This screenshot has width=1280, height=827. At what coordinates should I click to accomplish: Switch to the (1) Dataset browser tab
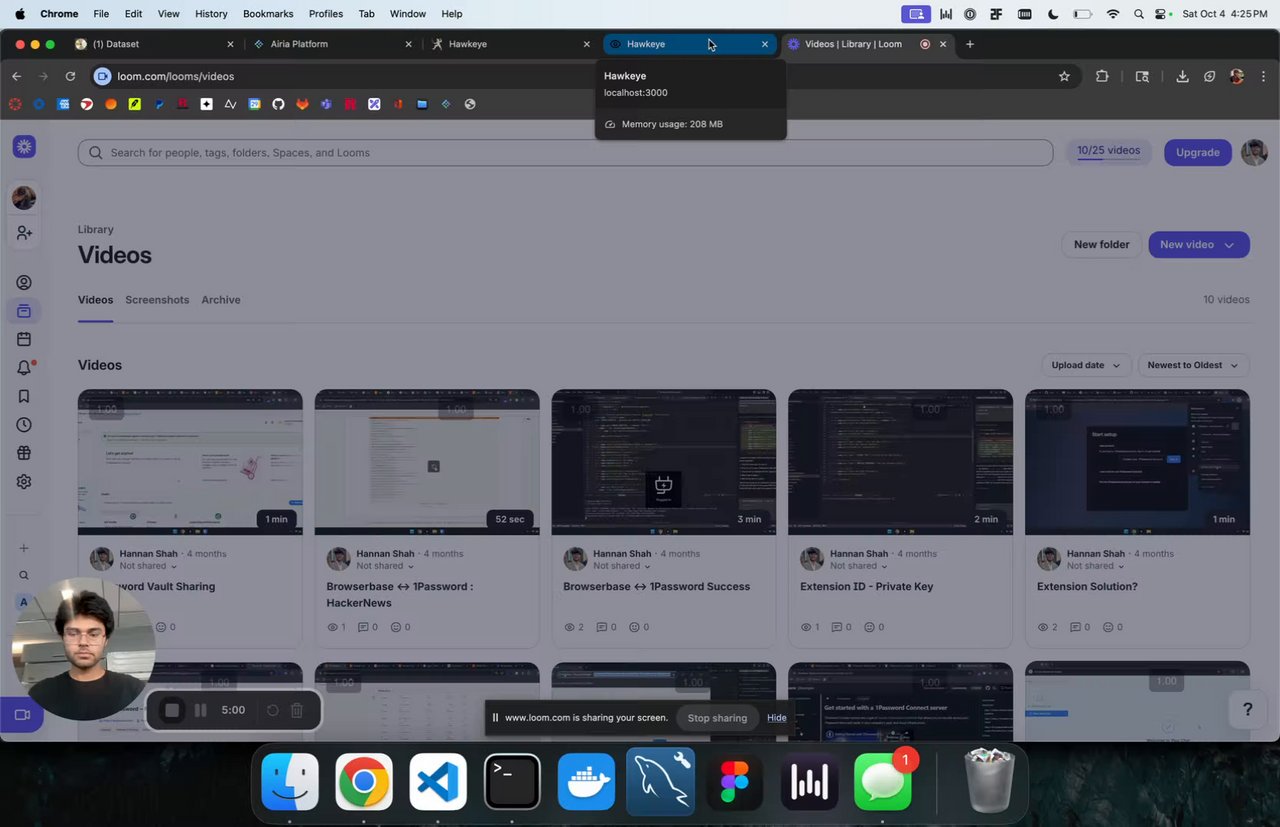[x=155, y=44]
